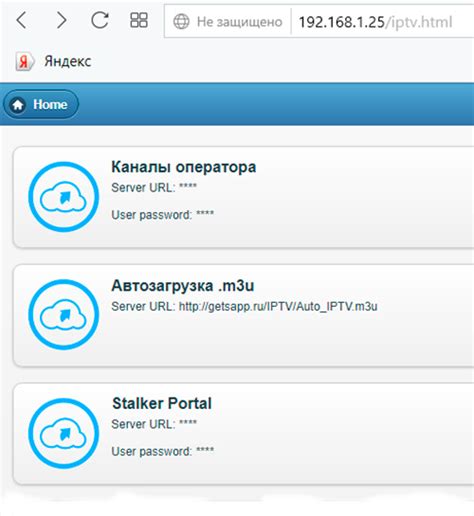The width and height of the screenshot is (474, 516).
Task: Open the Каналы оператора entry
Action: pos(184,167)
